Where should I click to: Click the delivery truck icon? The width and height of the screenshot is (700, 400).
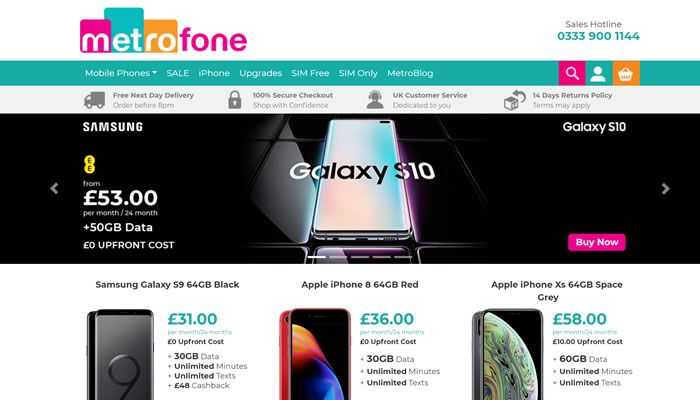click(94, 100)
